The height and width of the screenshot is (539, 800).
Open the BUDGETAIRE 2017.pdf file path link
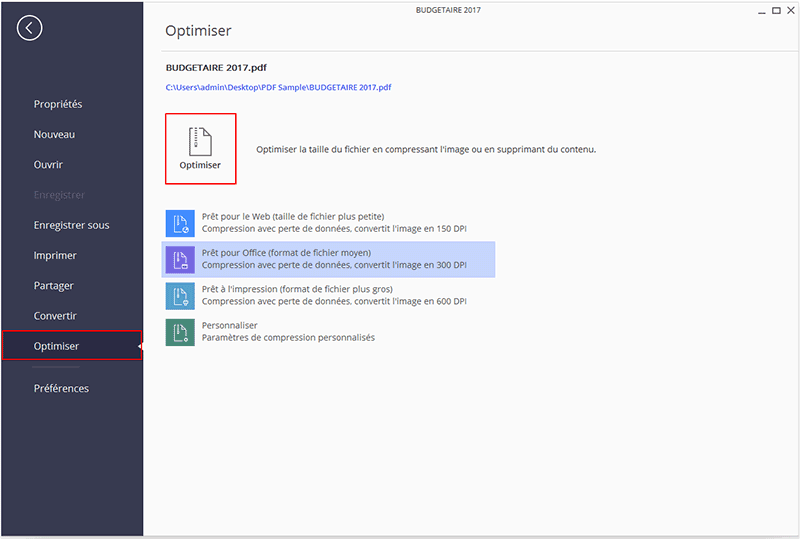tap(279, 87)
